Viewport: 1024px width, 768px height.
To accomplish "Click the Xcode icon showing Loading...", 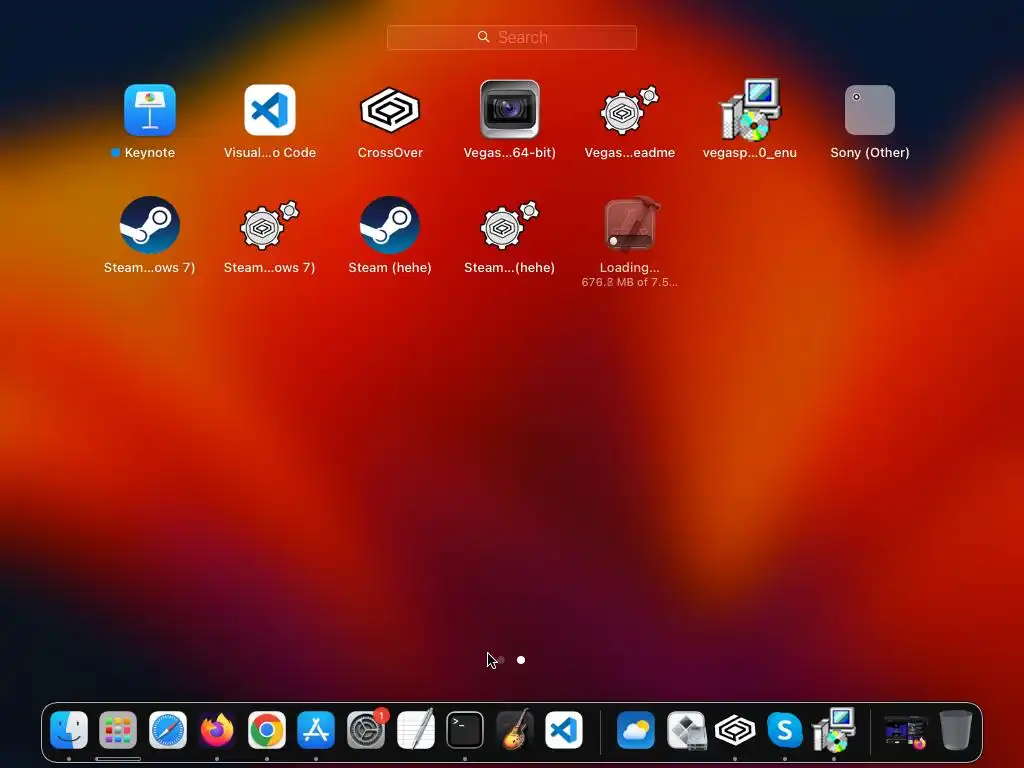I will (630, 223).
